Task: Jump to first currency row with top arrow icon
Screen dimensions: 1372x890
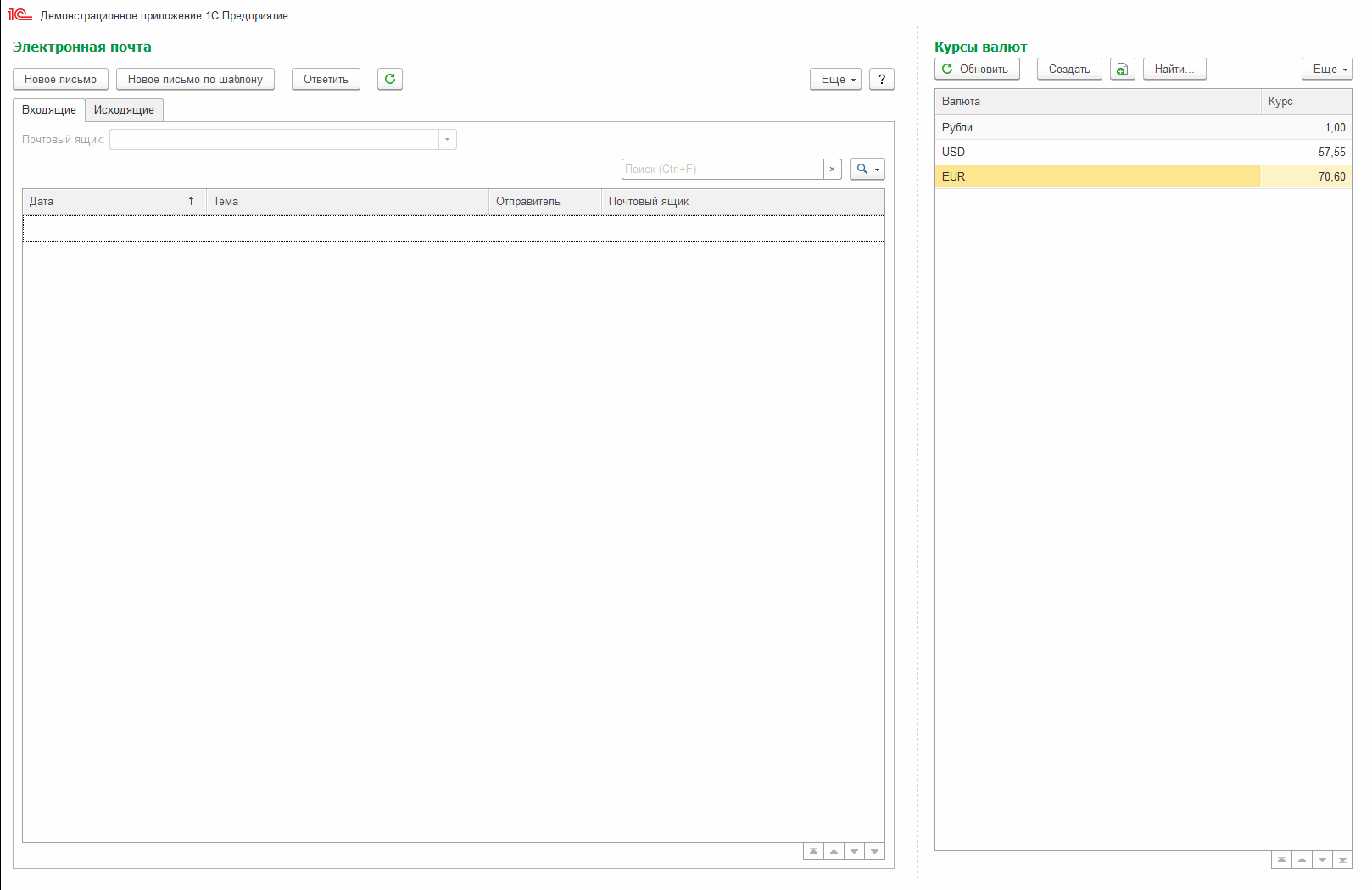Action: click(x=1281, y=859)
